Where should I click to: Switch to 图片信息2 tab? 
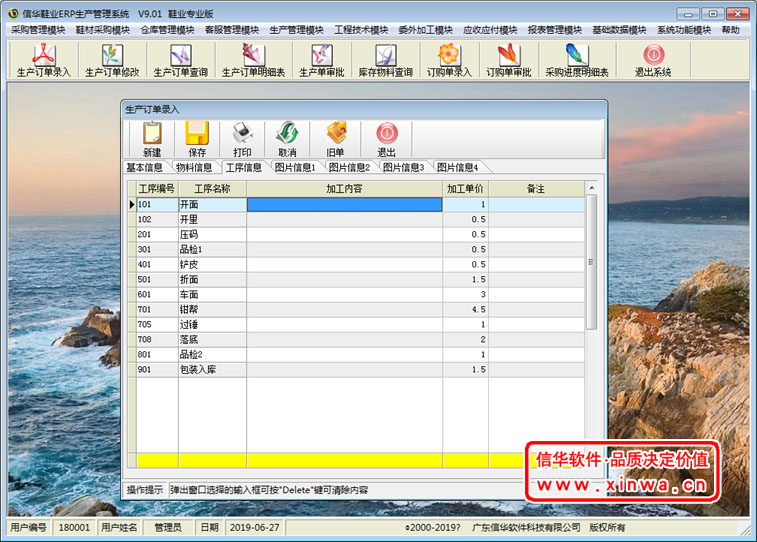point(349,167)
